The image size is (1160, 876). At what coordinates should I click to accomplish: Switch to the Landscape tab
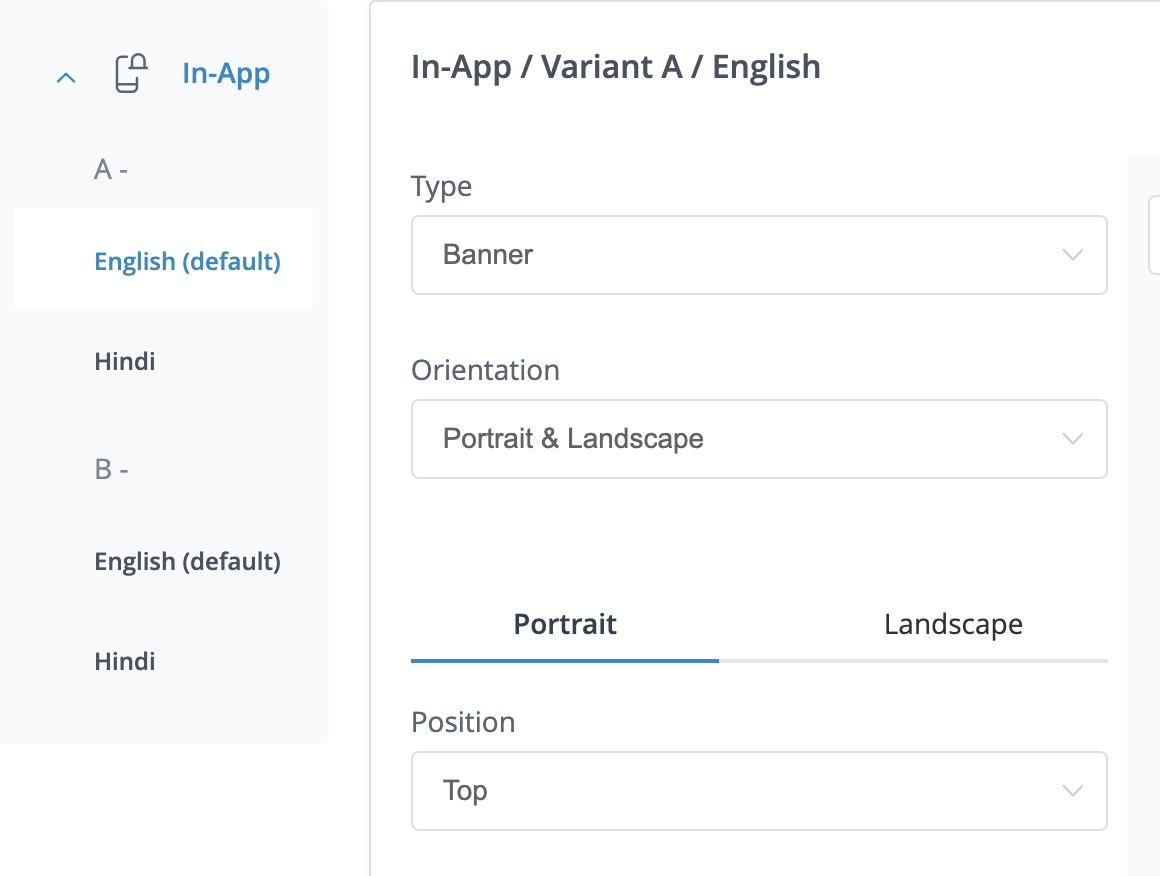point(953,625)
